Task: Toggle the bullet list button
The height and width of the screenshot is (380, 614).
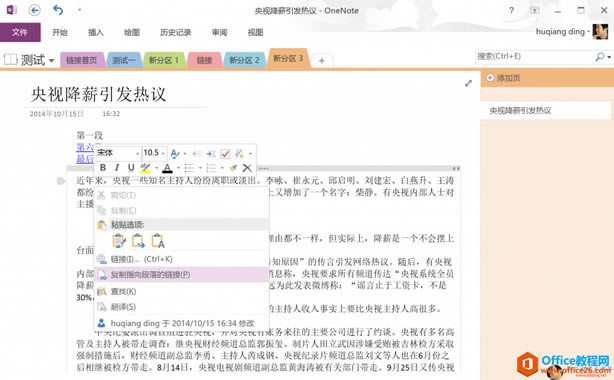Action: coord(190,168)
